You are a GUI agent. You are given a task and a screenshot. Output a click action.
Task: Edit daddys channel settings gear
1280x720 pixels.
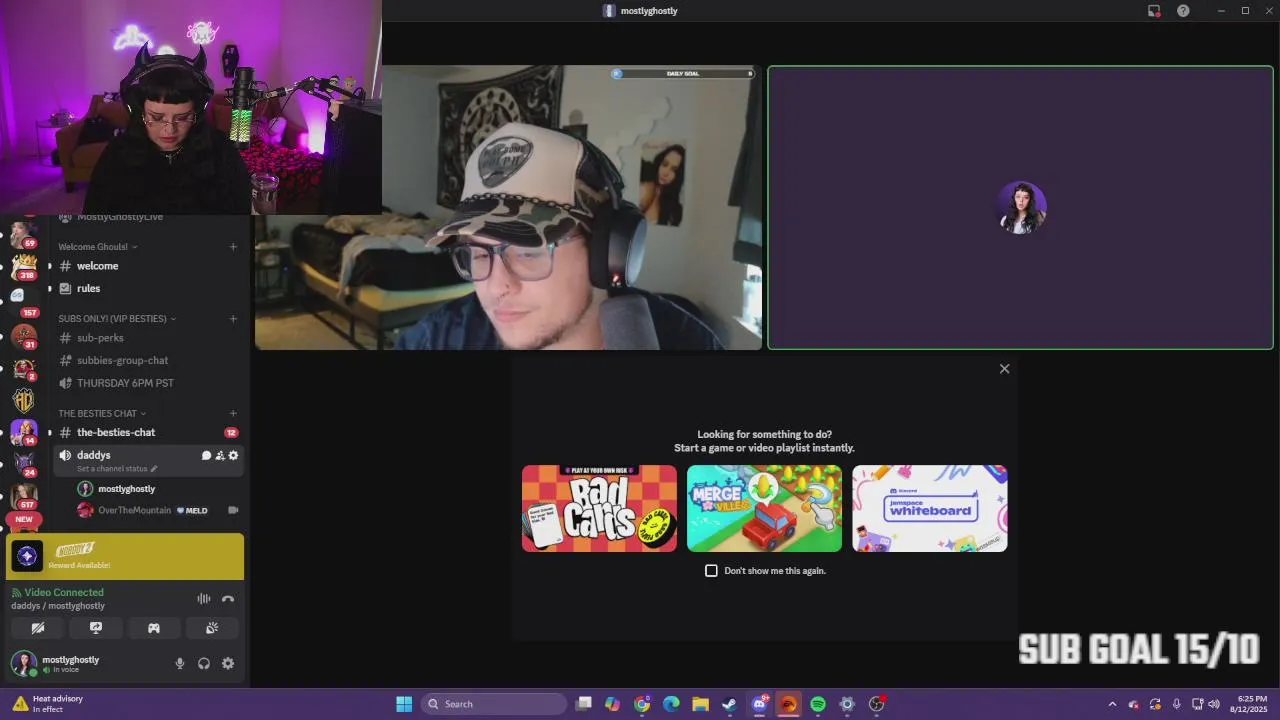(234, 455)
